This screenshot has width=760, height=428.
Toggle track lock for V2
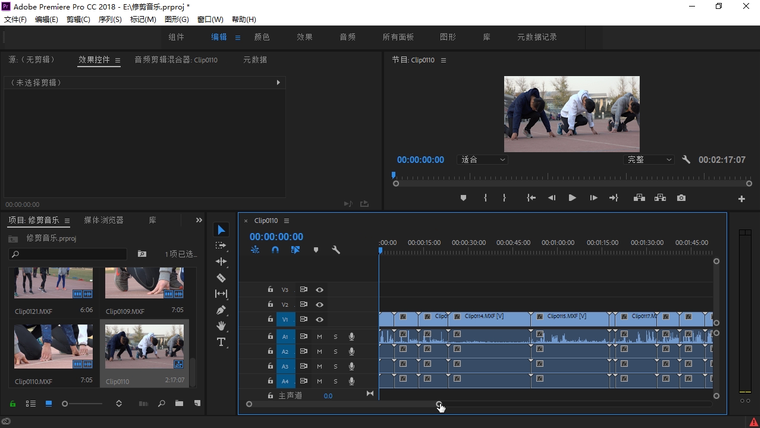pos(270,305)
